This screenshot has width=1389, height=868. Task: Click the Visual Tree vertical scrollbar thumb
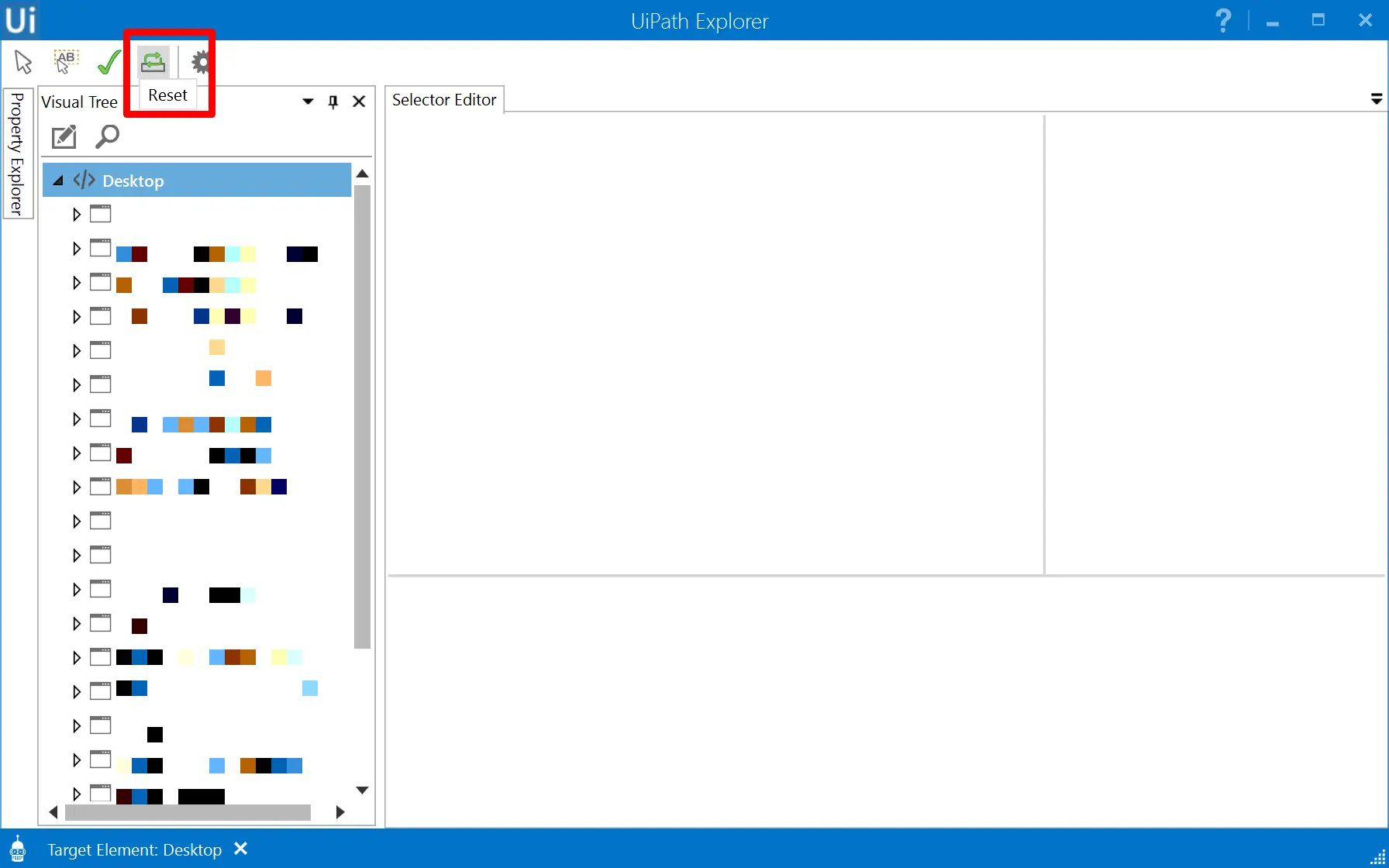pyautogui.click(x=362, y=417)
